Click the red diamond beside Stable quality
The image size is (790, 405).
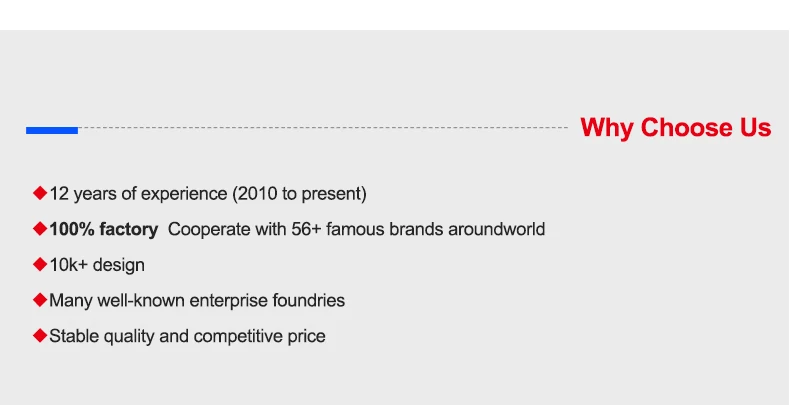40,335
